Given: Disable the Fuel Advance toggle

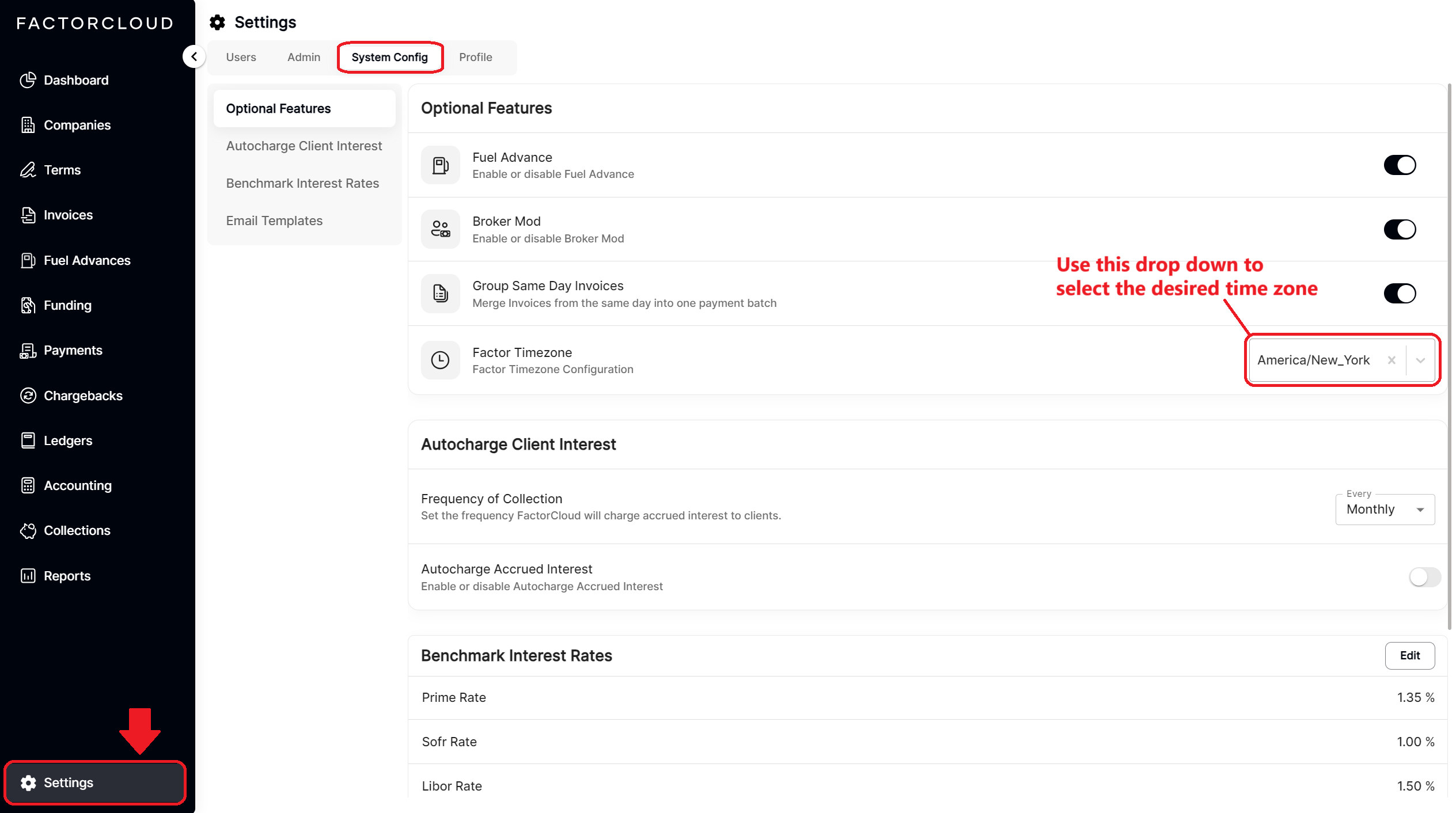Looking at the screenshot, I should (1400, 165).
